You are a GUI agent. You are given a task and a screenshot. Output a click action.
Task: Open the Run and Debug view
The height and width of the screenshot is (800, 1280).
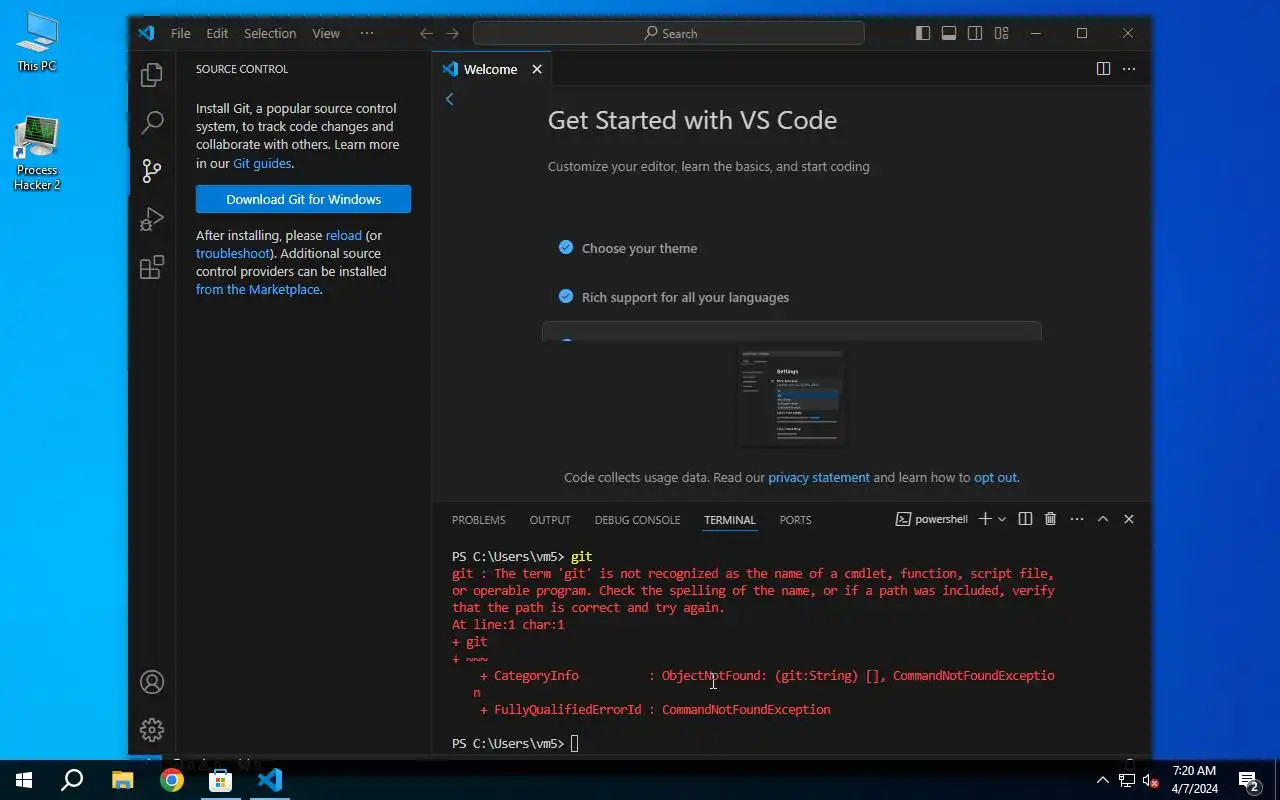coord(152,219)
